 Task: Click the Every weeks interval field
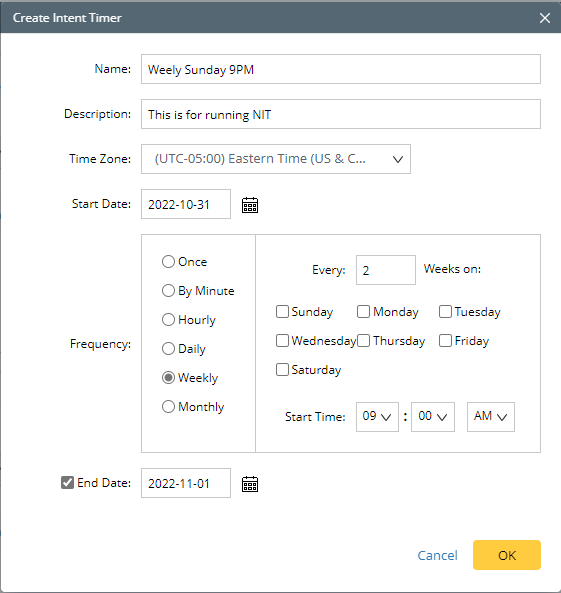click(386, 270)
